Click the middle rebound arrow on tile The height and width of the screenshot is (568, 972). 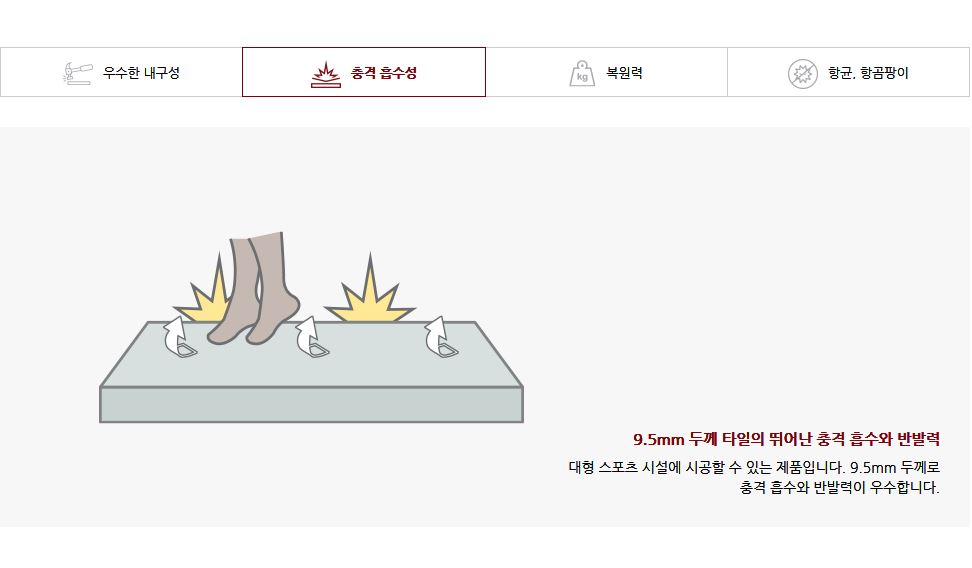point(312,337)
